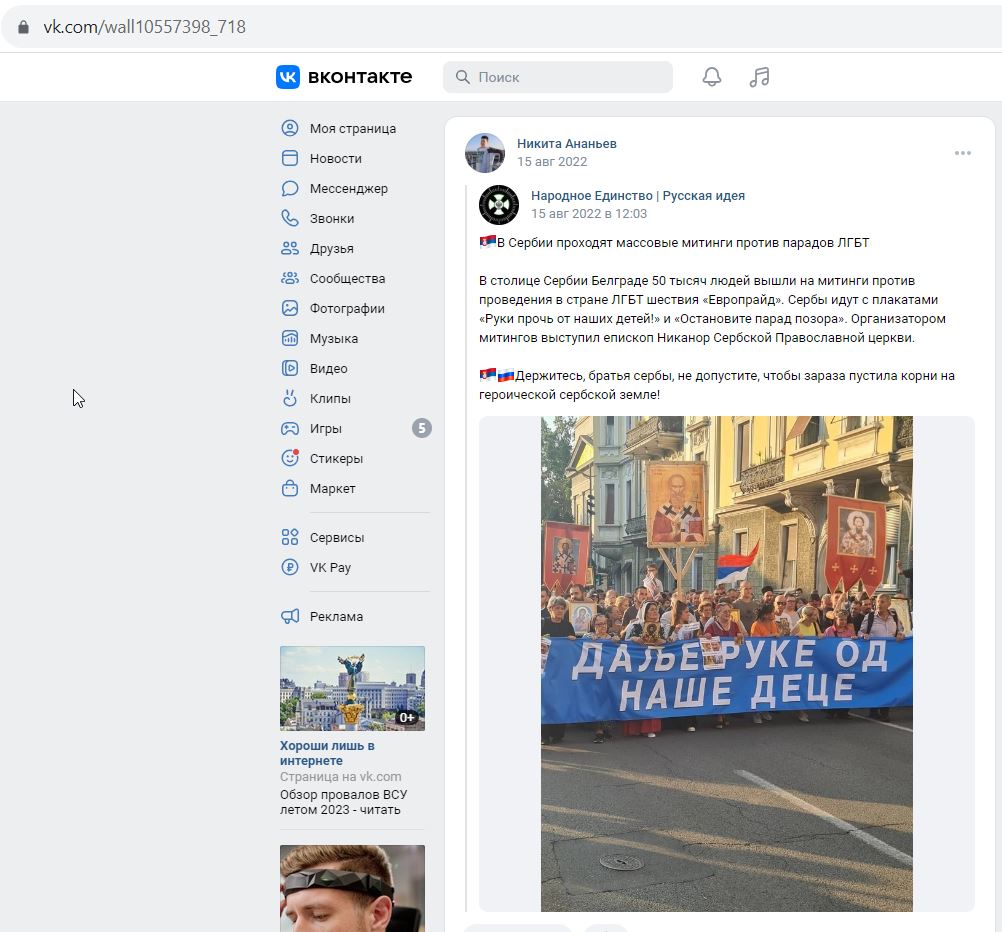
Task: Click the Видео play icon
Action: point(290,368)
